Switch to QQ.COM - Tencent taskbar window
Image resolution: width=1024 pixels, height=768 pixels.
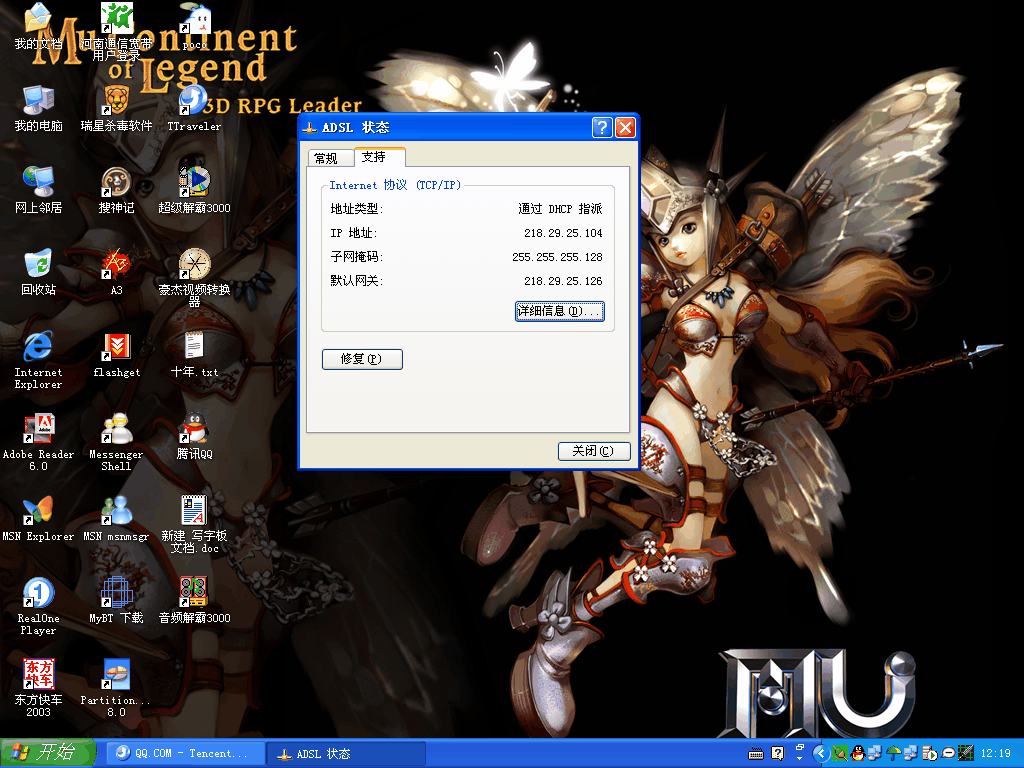(185, 754)
